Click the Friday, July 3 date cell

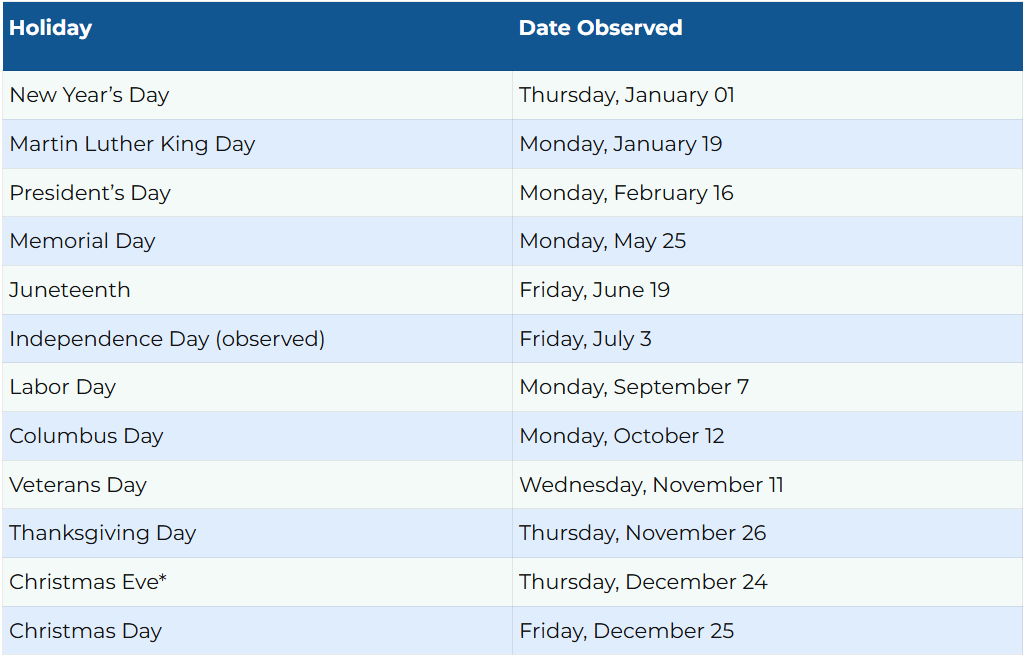tap(585, 339)
